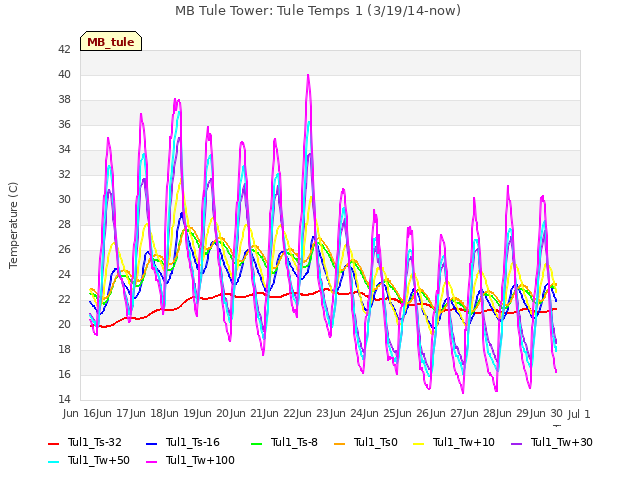Click the red Tul1_Ts-32 legend swatch
The image size is (640, 480).
click(53, 443)
